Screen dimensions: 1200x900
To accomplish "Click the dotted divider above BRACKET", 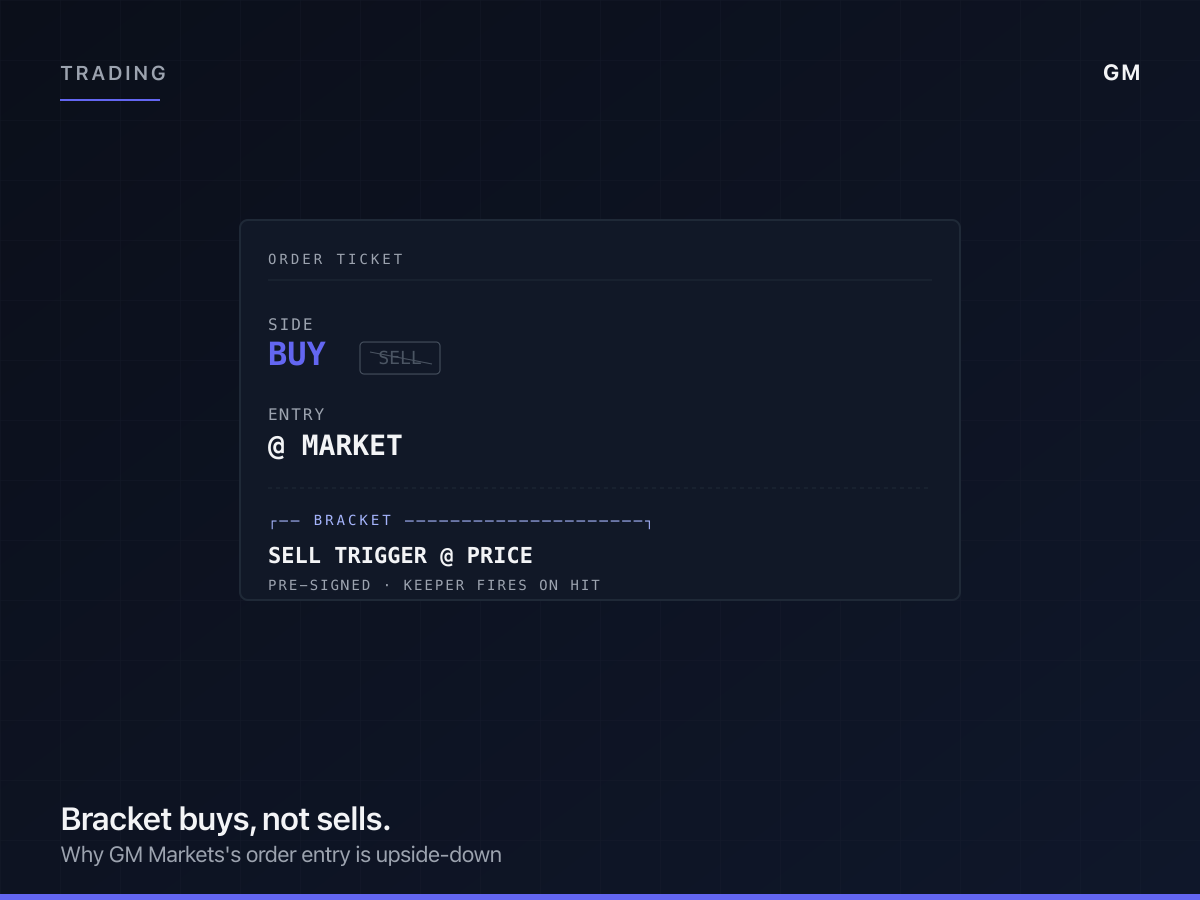I will 600,488.
